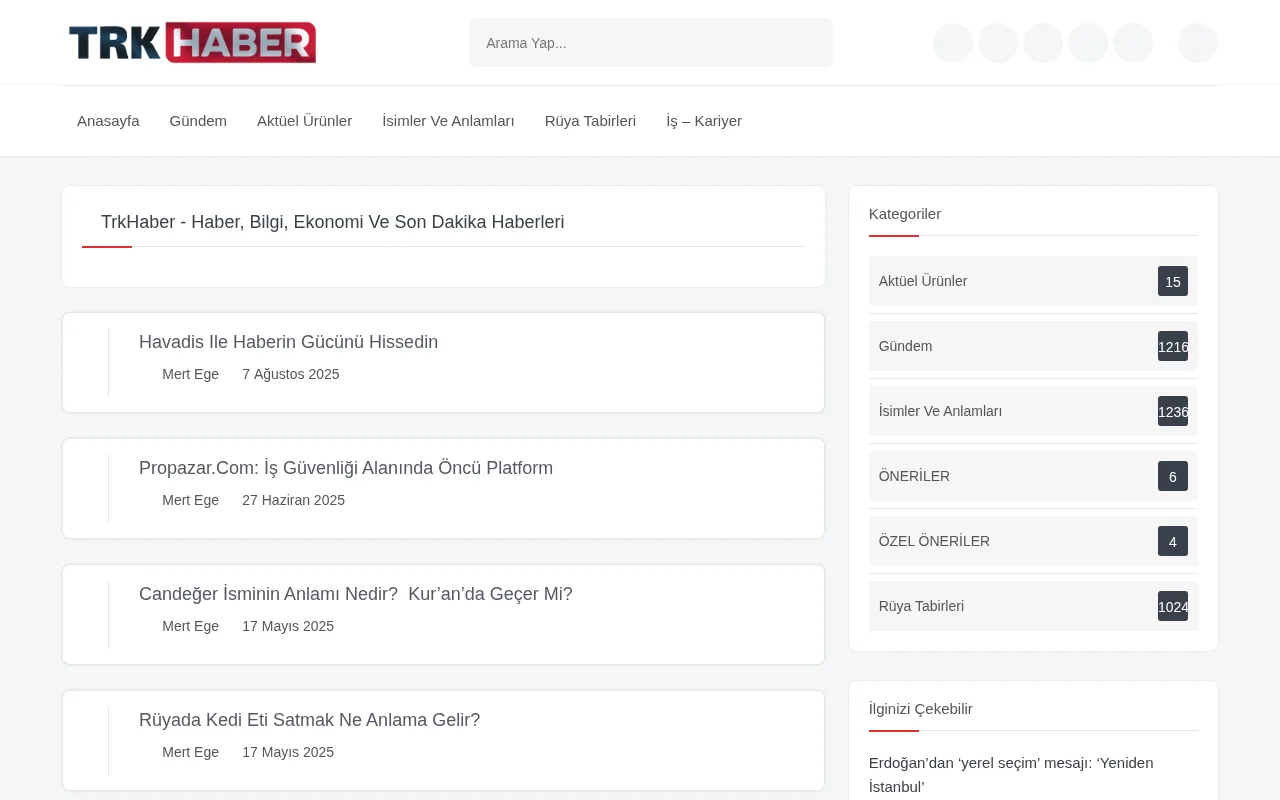Viewport: 1280px width, 800px height.
Task: Navigate to the Gündem section
Action: (198, 120)
